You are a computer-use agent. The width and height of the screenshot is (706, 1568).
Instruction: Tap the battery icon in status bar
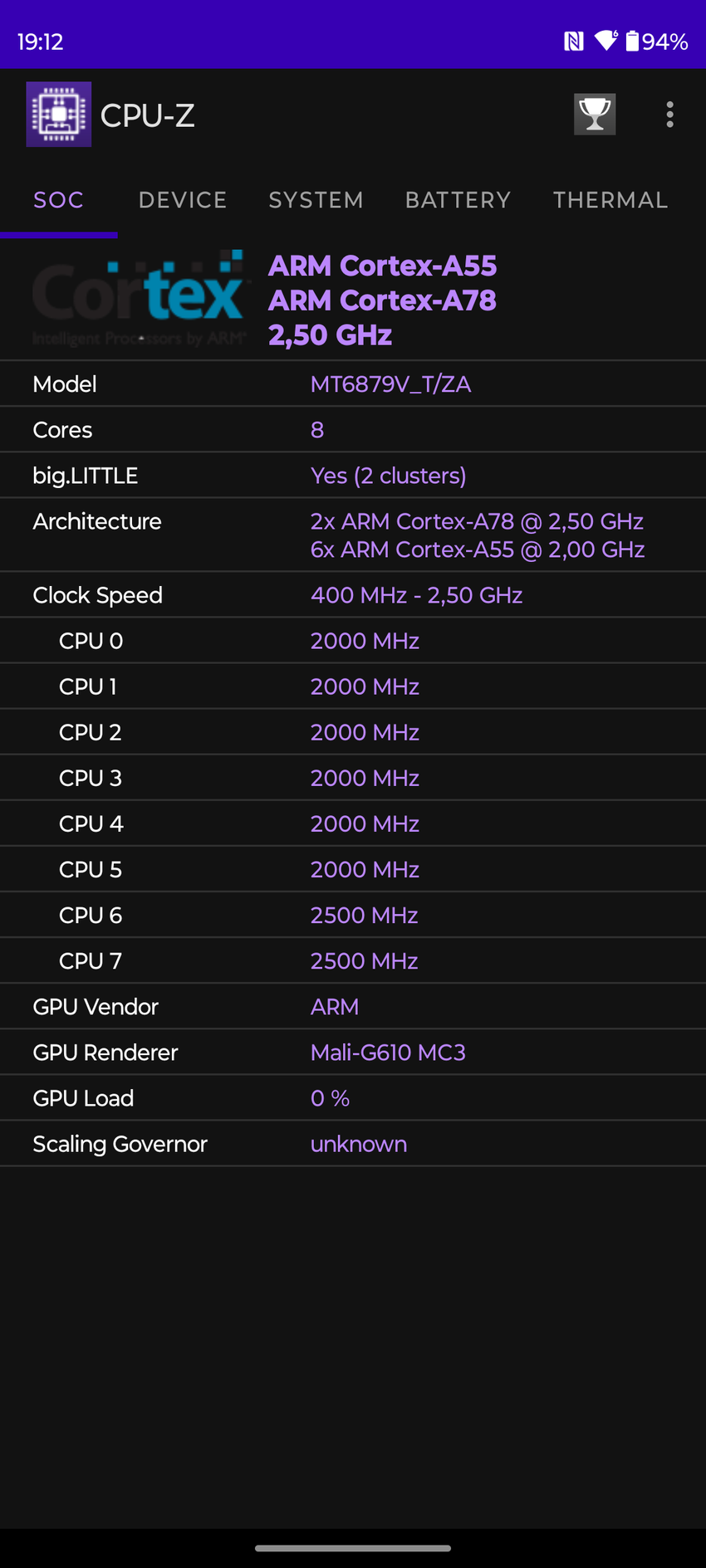tap(633, 41)
